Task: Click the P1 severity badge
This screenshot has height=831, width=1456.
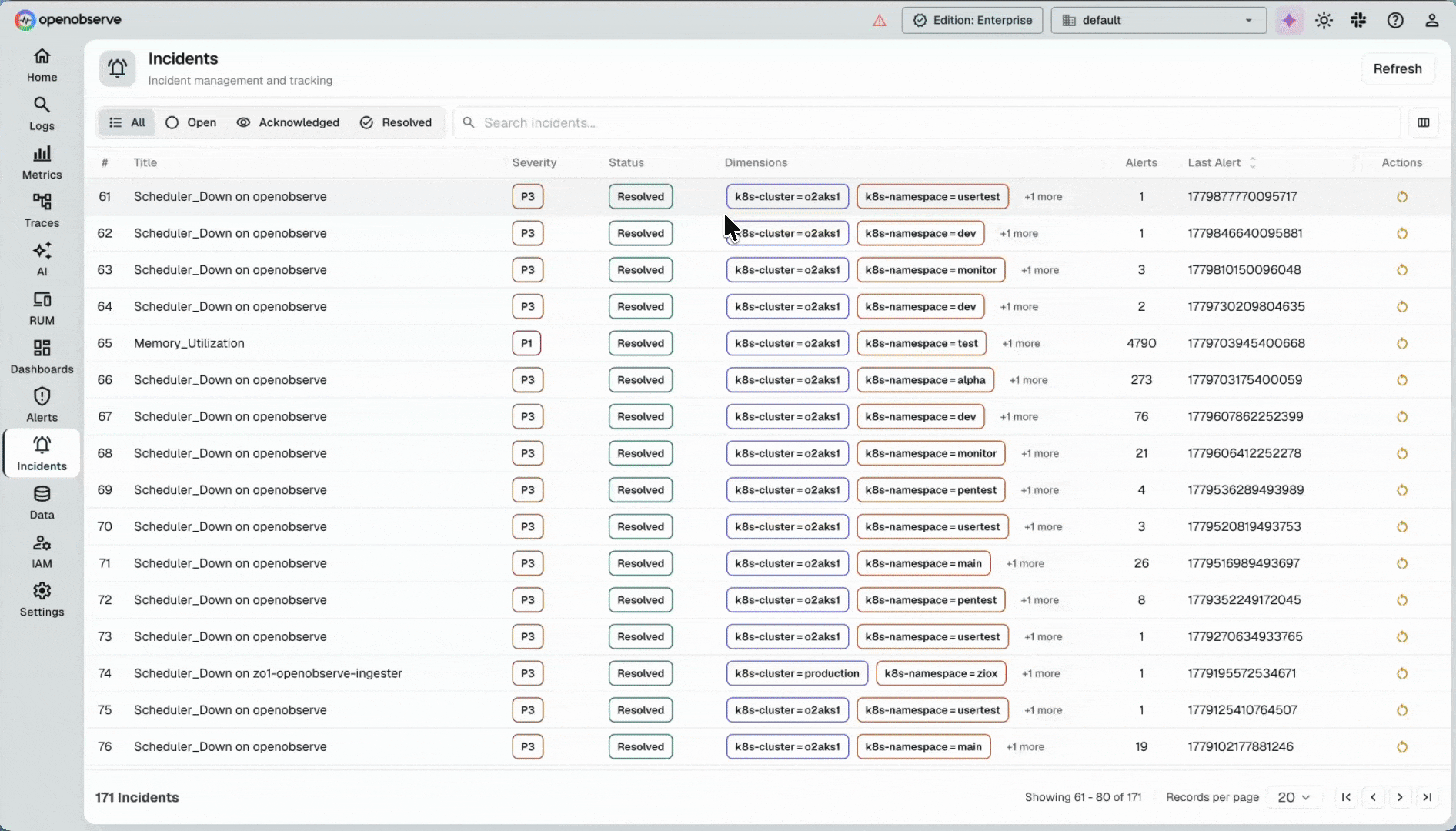Action: pos(526,343)
